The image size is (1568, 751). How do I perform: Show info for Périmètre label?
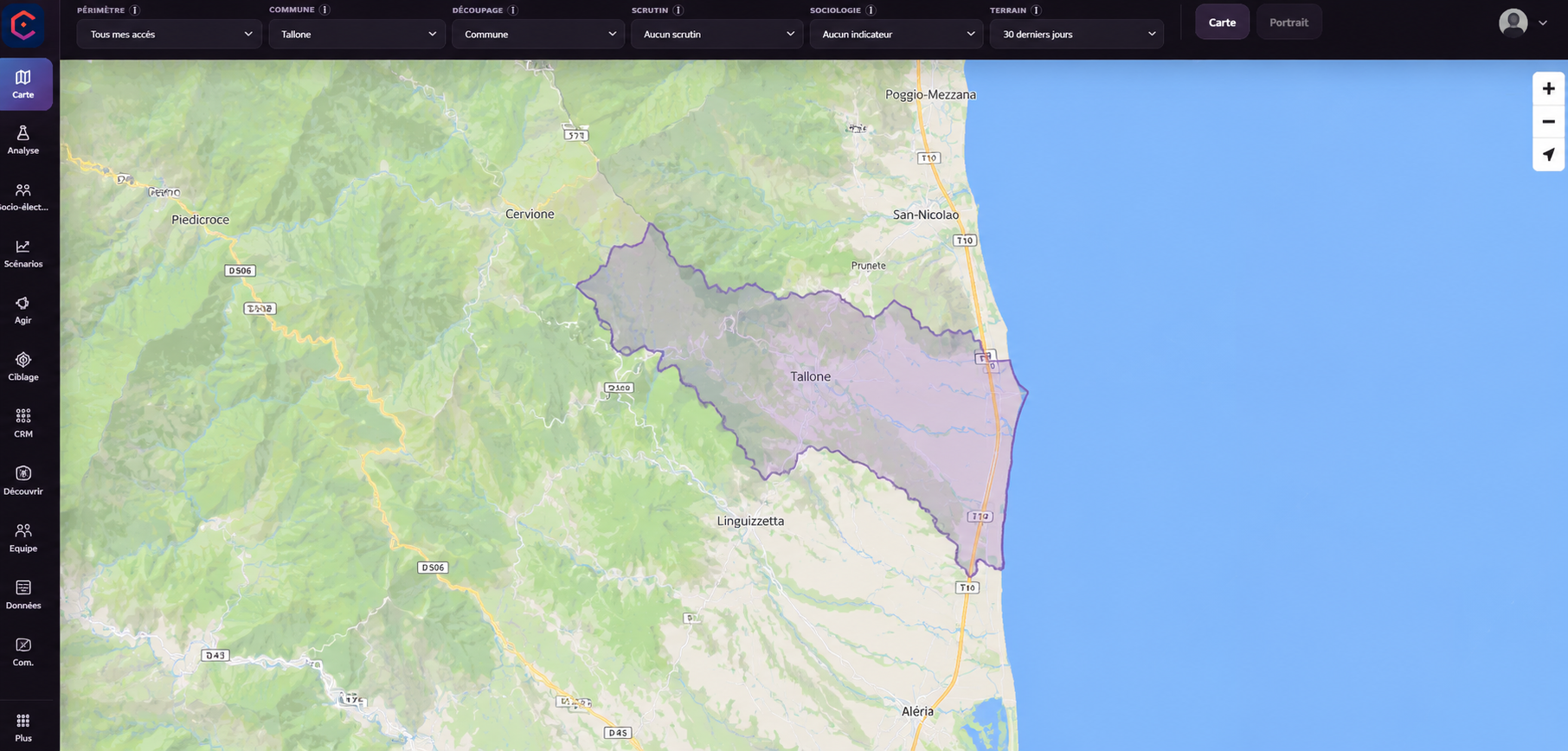(135, 10)
